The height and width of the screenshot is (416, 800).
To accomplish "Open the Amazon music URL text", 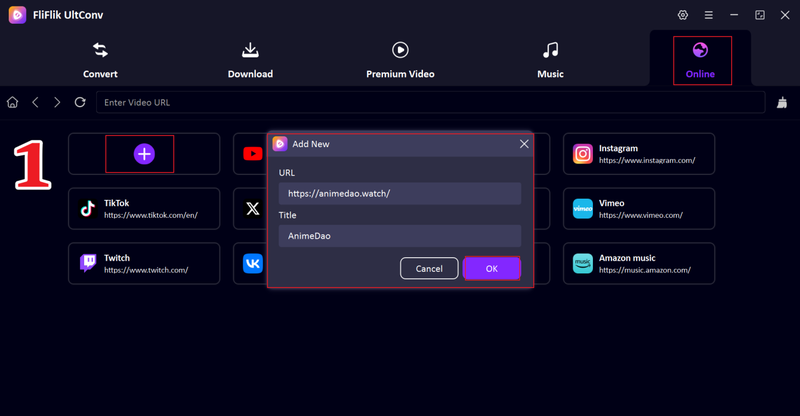I will 645,270.
